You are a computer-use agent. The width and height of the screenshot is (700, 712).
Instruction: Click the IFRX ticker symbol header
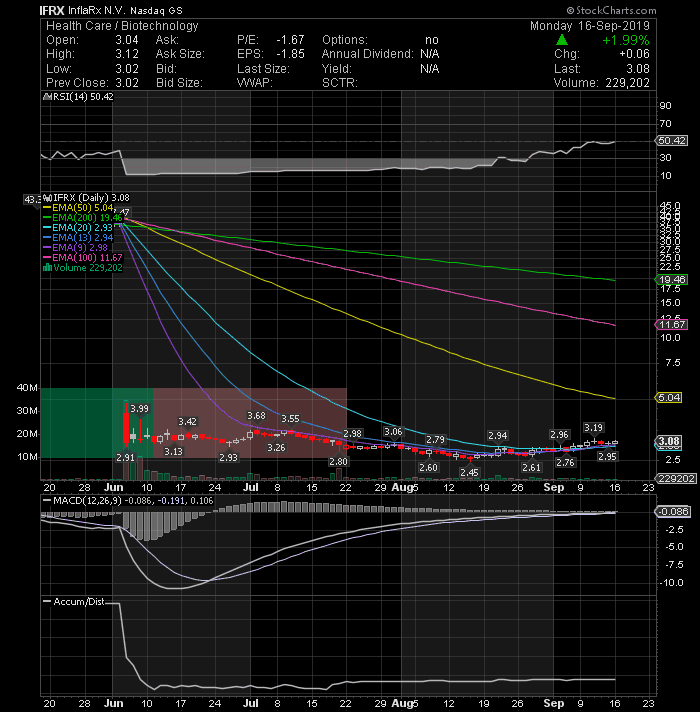tap(52, 10)
